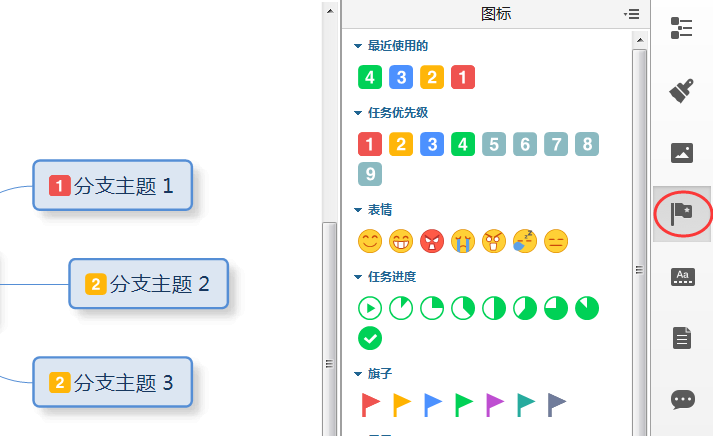Open the format brush sidebar panel
713x436 pixels.
[x=682, y=90]
